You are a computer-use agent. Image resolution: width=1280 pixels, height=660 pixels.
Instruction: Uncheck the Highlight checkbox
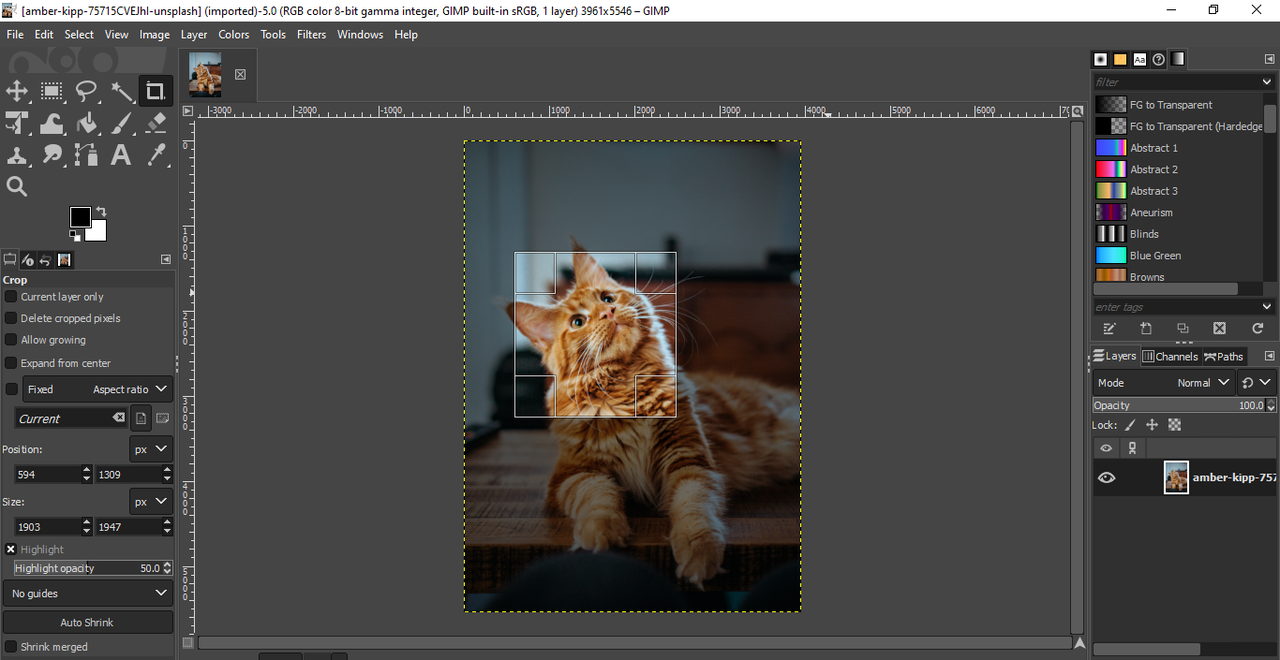point(11,549)
